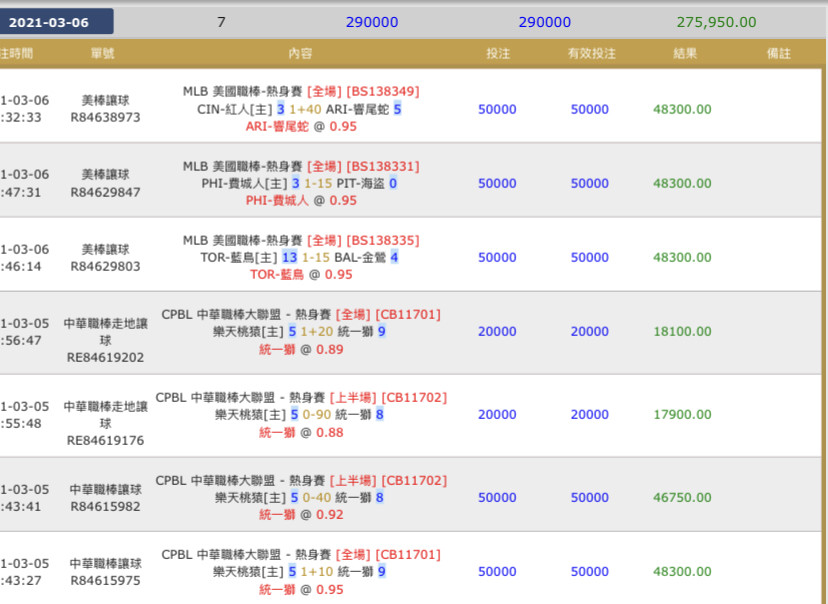
Task: Select order number R84629803
Action: pyautogui.click(x=106, y=266)
